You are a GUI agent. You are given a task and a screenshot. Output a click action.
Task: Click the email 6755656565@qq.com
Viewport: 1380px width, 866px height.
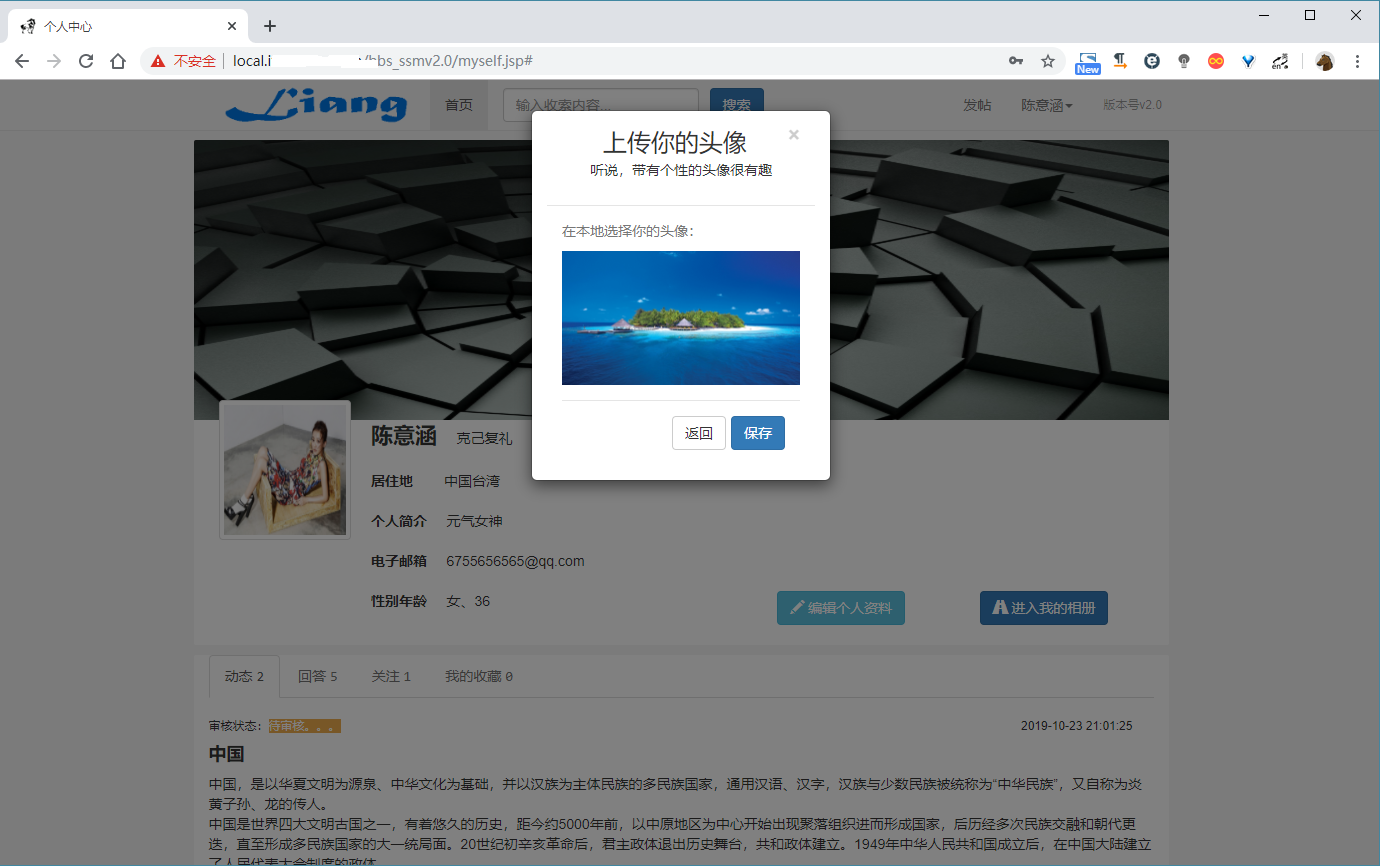tap(515, 561)
